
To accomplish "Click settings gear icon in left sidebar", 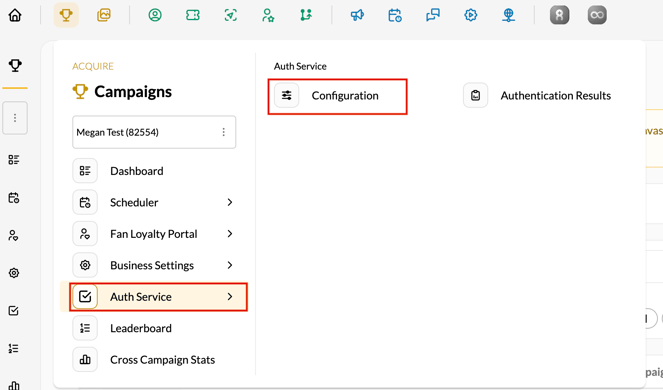I will [14, 273].
